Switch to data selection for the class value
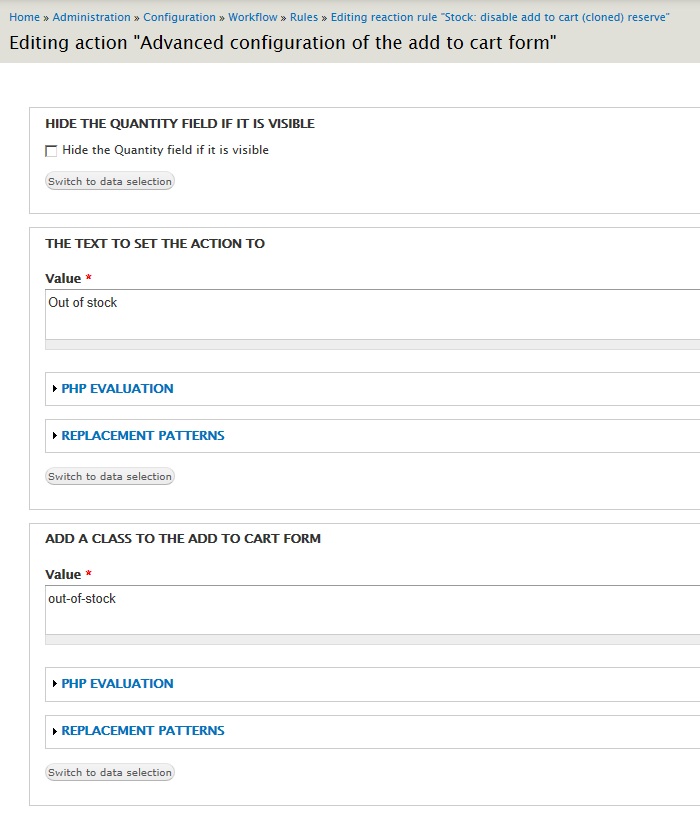Viewport: 700px width, 814px height. tap(109, 772)
